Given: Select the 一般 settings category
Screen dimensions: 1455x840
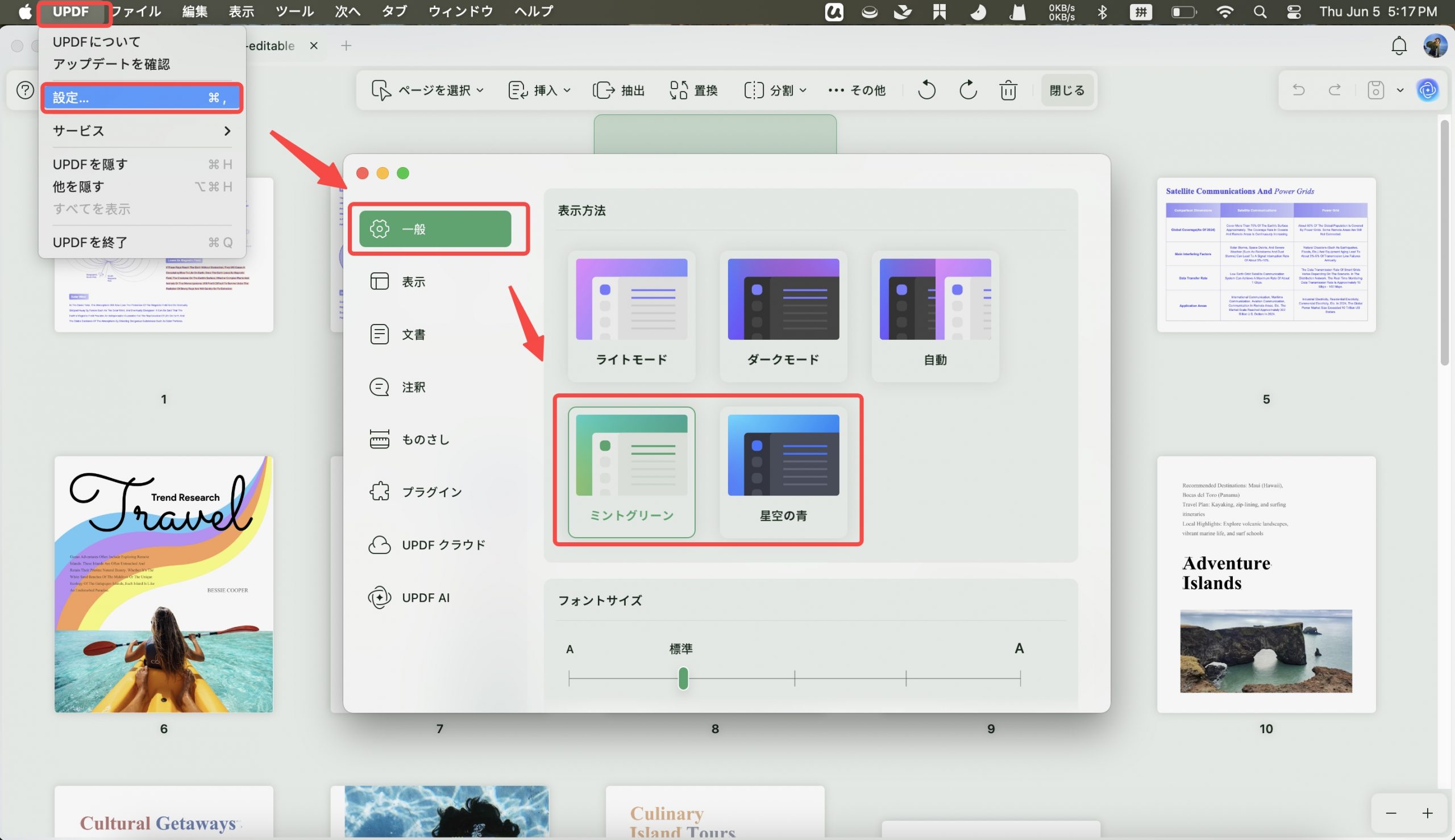Looking at the screenshot, I should (435, 229).
